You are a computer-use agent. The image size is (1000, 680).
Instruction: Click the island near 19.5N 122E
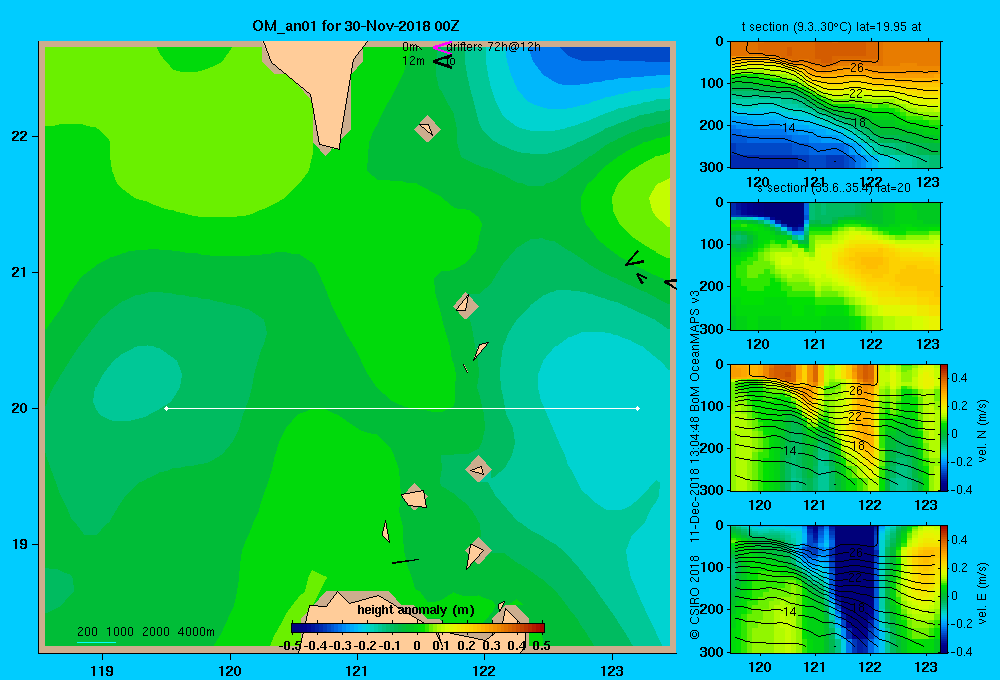pos(478,469)
